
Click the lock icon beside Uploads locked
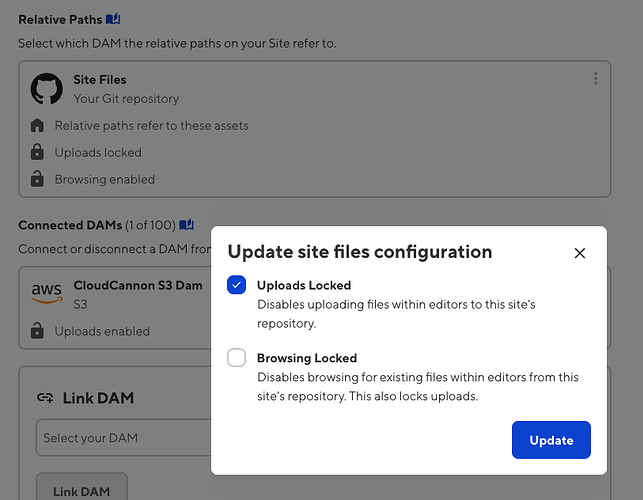tap(37, 153)
